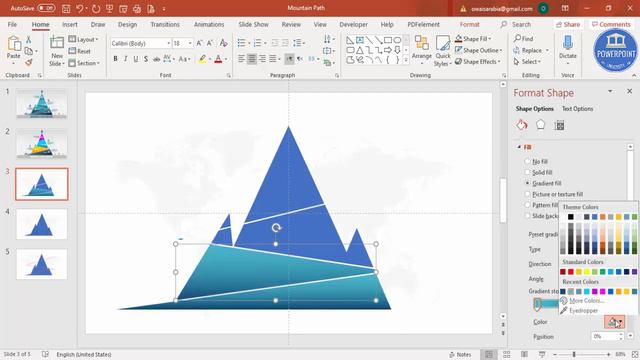Viewport: 640px width, 360px height.
Task: Click the Comments button
Action: (x=611, y=24)
